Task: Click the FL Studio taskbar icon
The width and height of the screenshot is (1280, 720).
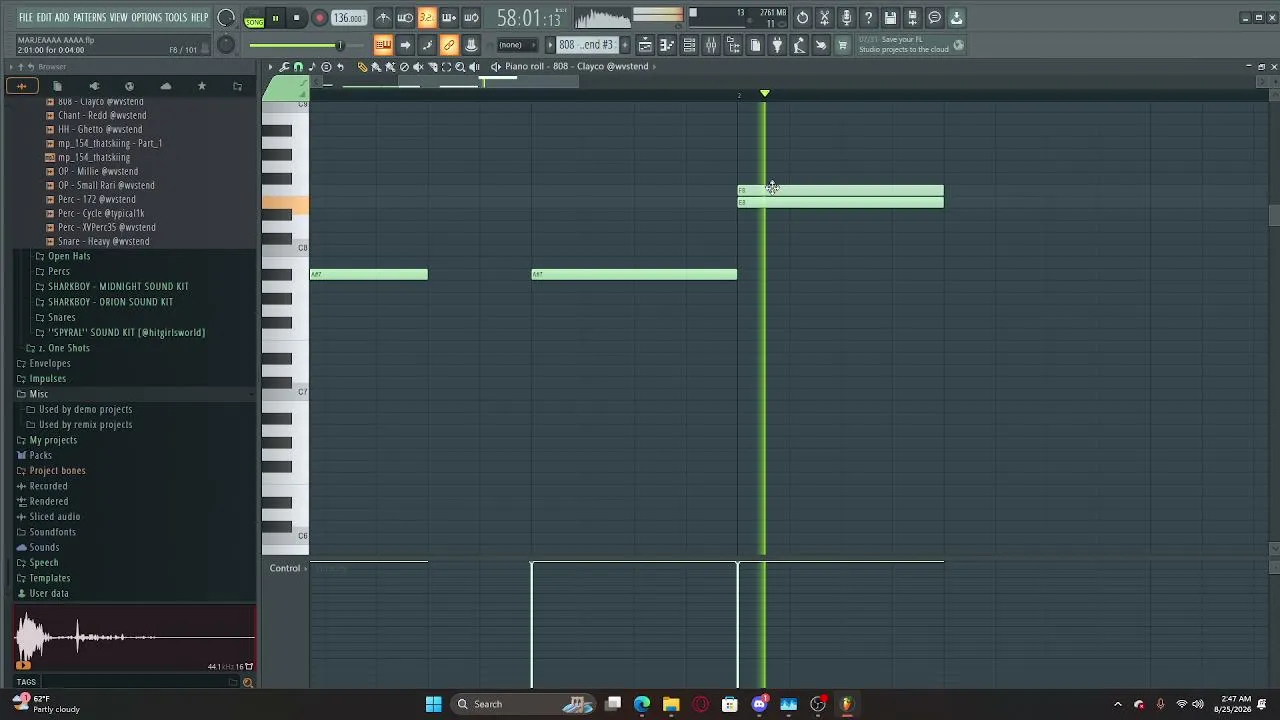Action: point(847,704)
